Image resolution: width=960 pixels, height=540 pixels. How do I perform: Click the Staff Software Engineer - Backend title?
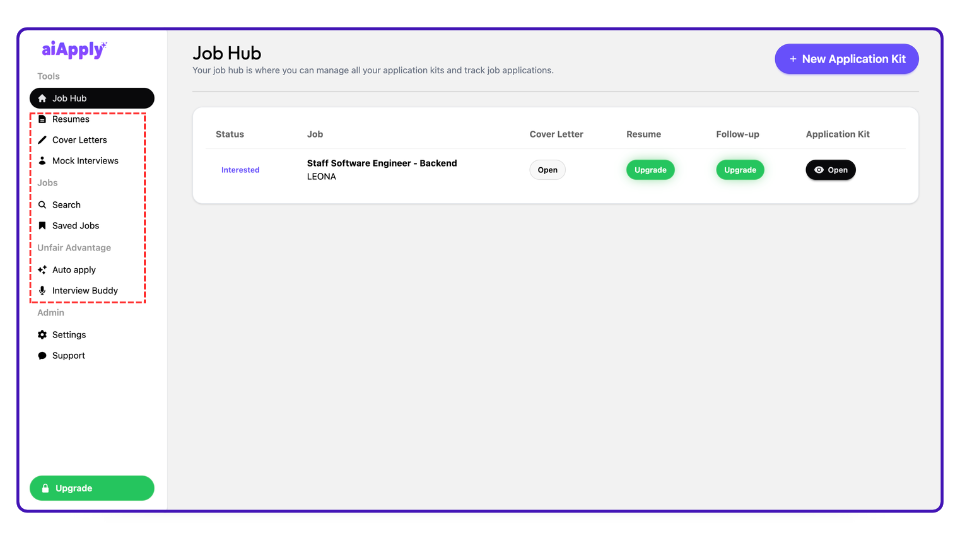[x=382, y=163]
